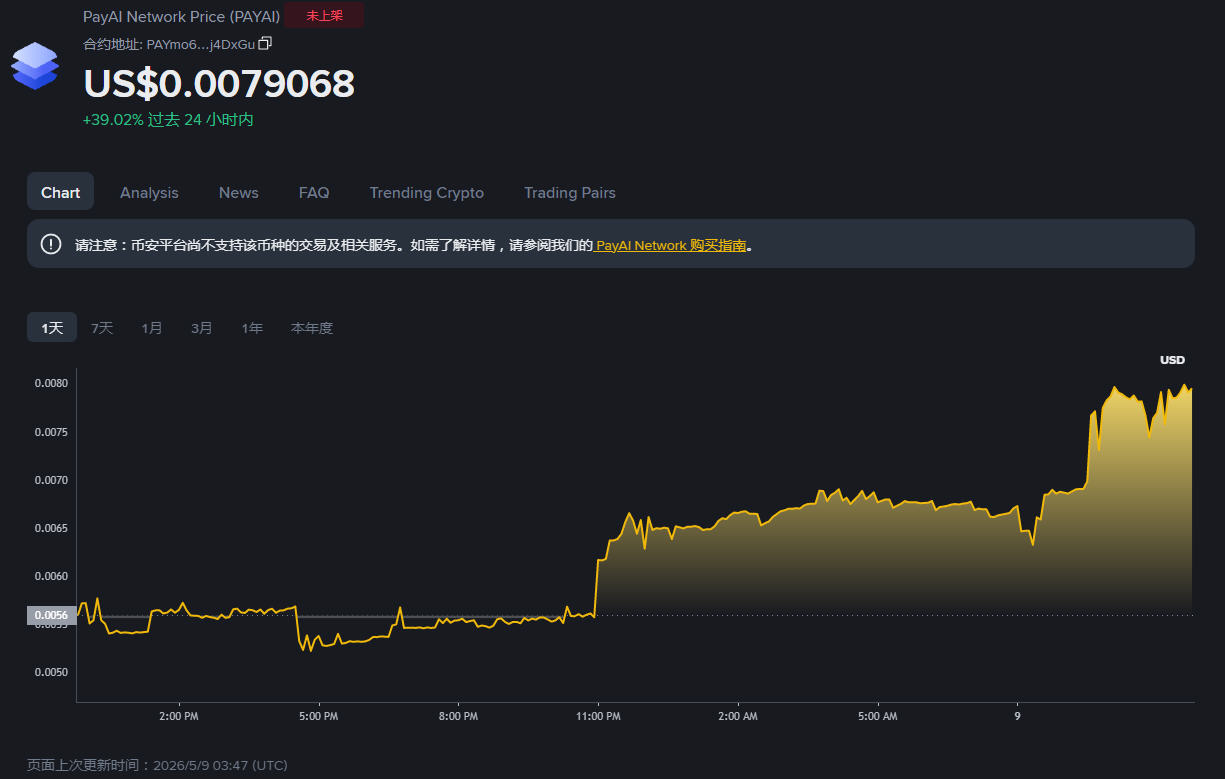Click the 页面上次更新时间 timestamp text
The height and width of the screenshot is (779, 1225).
coord(157,765)
